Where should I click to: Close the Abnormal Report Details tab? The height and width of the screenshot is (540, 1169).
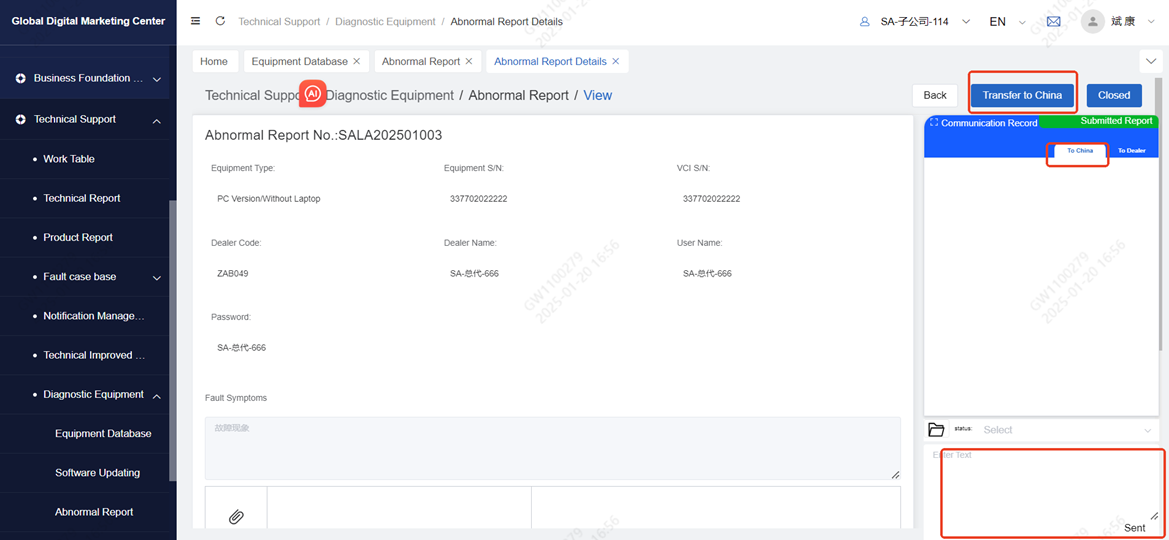point(616,62)
